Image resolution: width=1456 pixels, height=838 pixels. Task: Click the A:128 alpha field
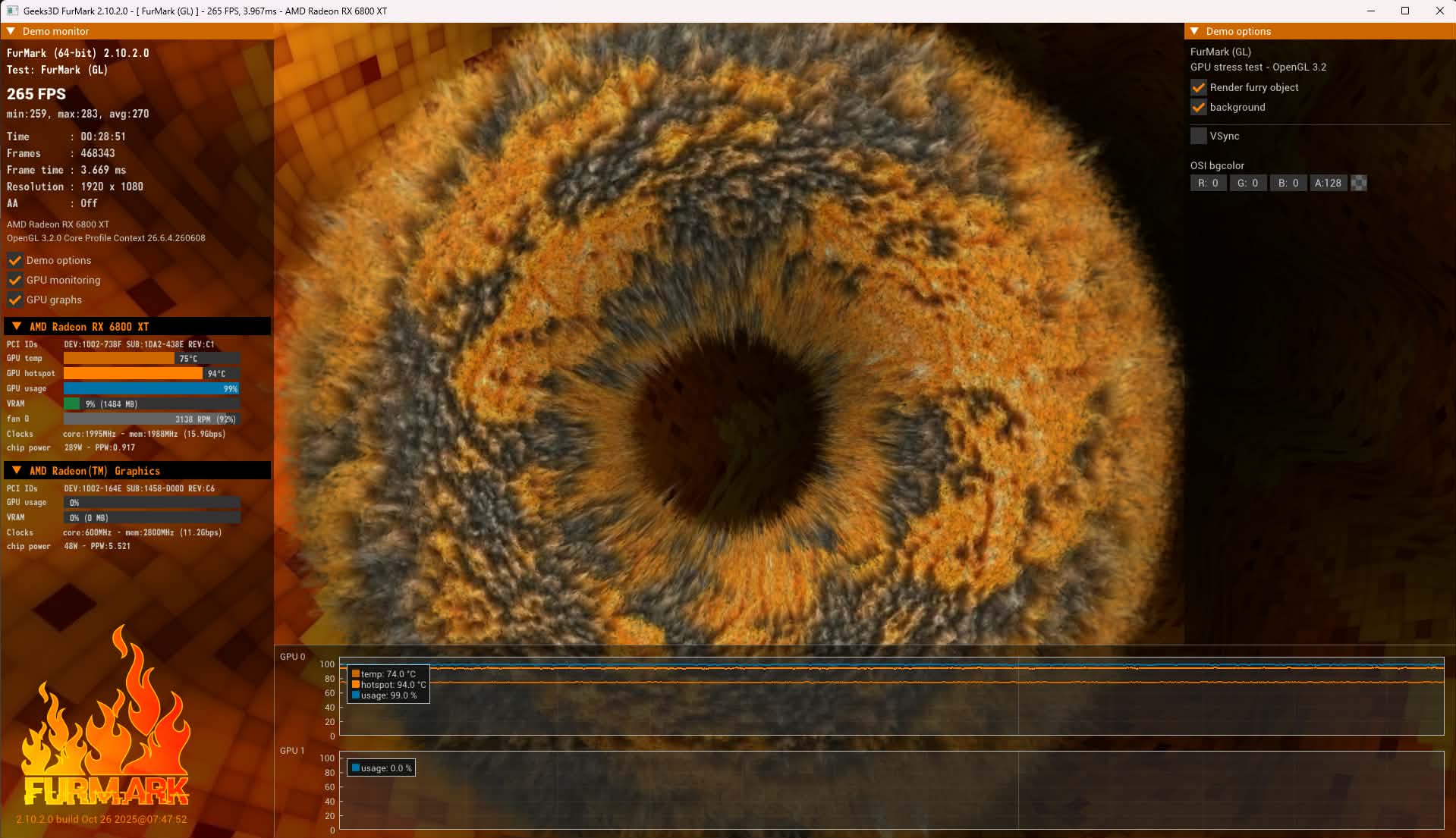click(x=1328, y=183)
